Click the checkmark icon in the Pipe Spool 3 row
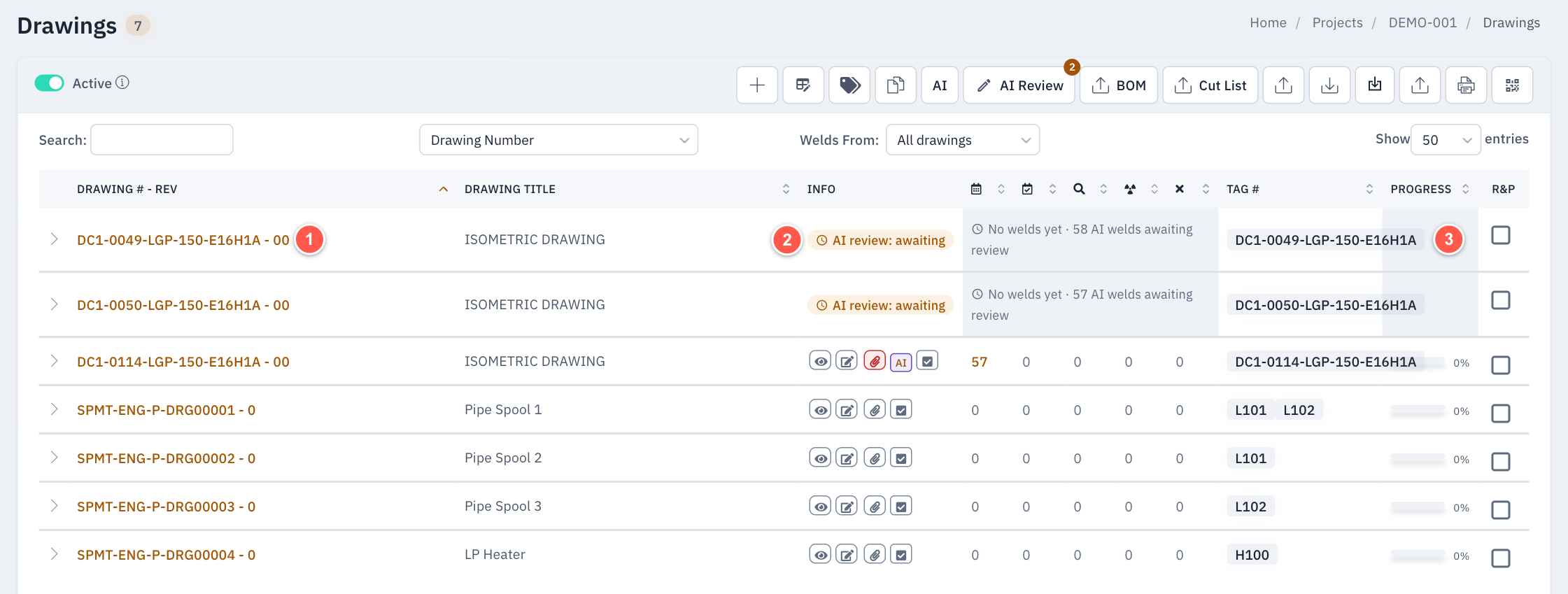 click(x=901, y=506)
